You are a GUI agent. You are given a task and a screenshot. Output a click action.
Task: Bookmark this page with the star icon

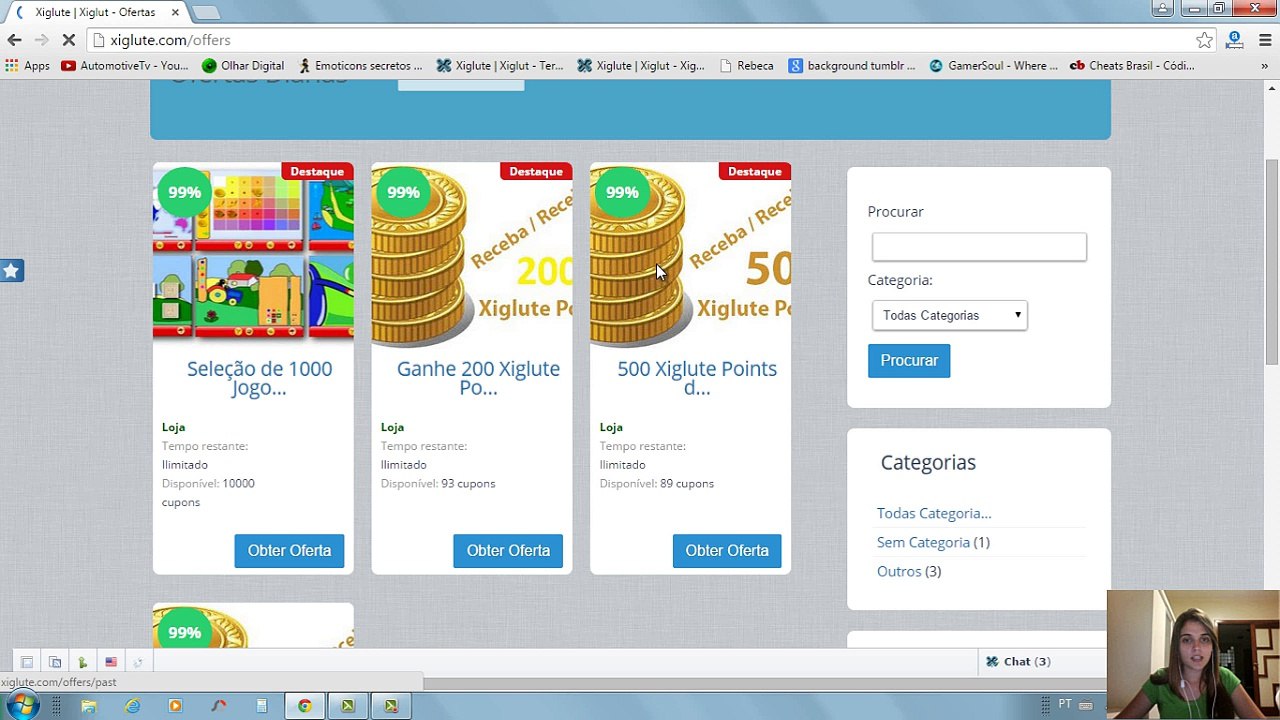[x=1205, y=40]
